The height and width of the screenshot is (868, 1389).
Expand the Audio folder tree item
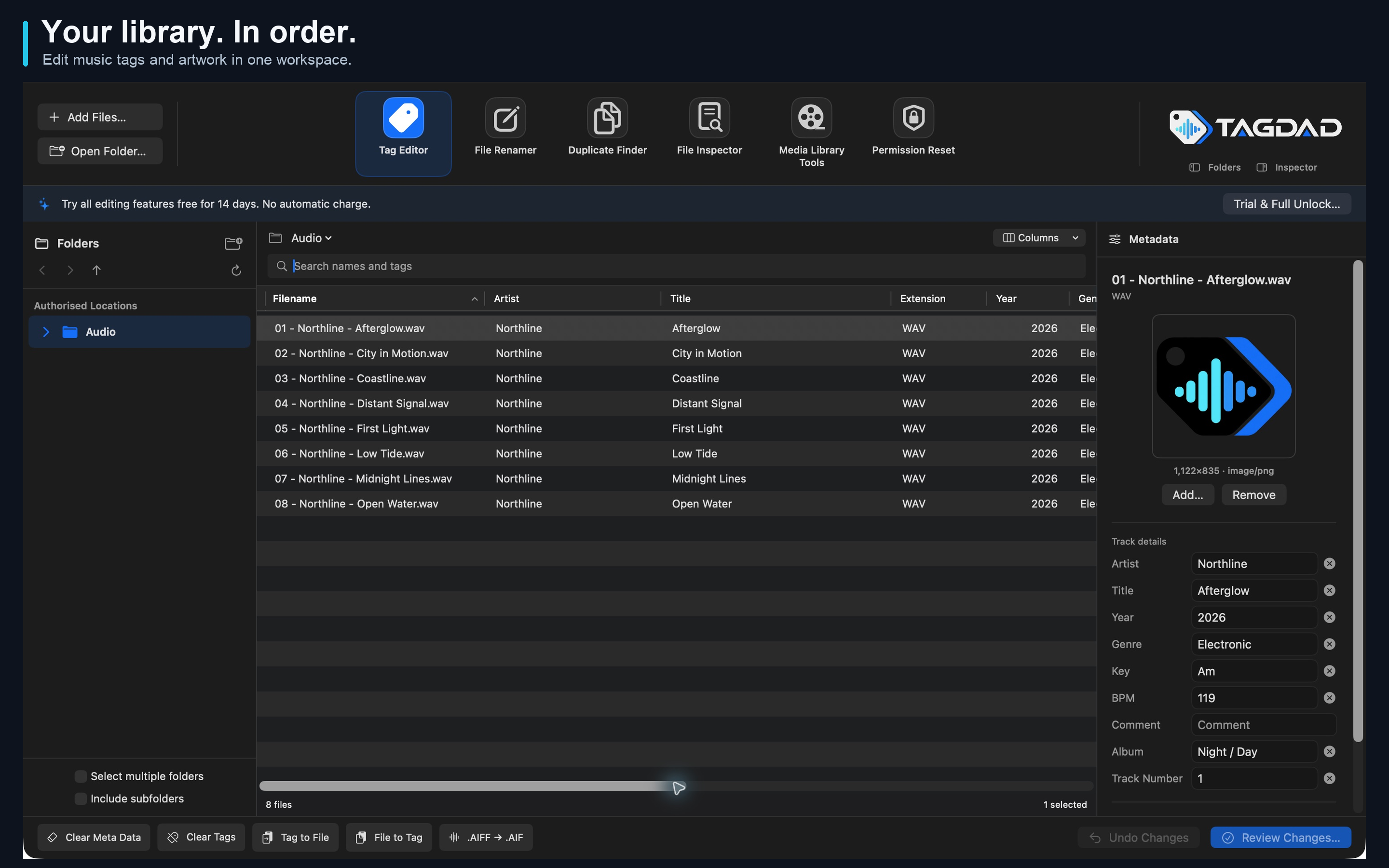(x=46, y=332)
